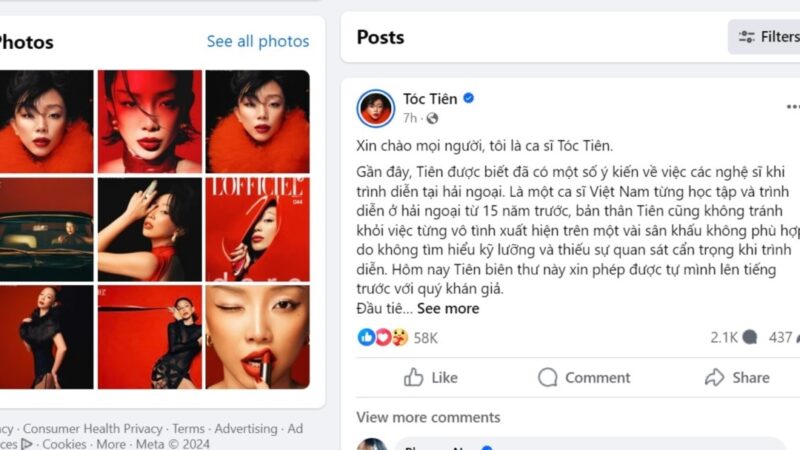The width and height of the screenshot is (800, 450).
Task: Click the Tóc Tiên post avatar picture
Action: (376, 108)
